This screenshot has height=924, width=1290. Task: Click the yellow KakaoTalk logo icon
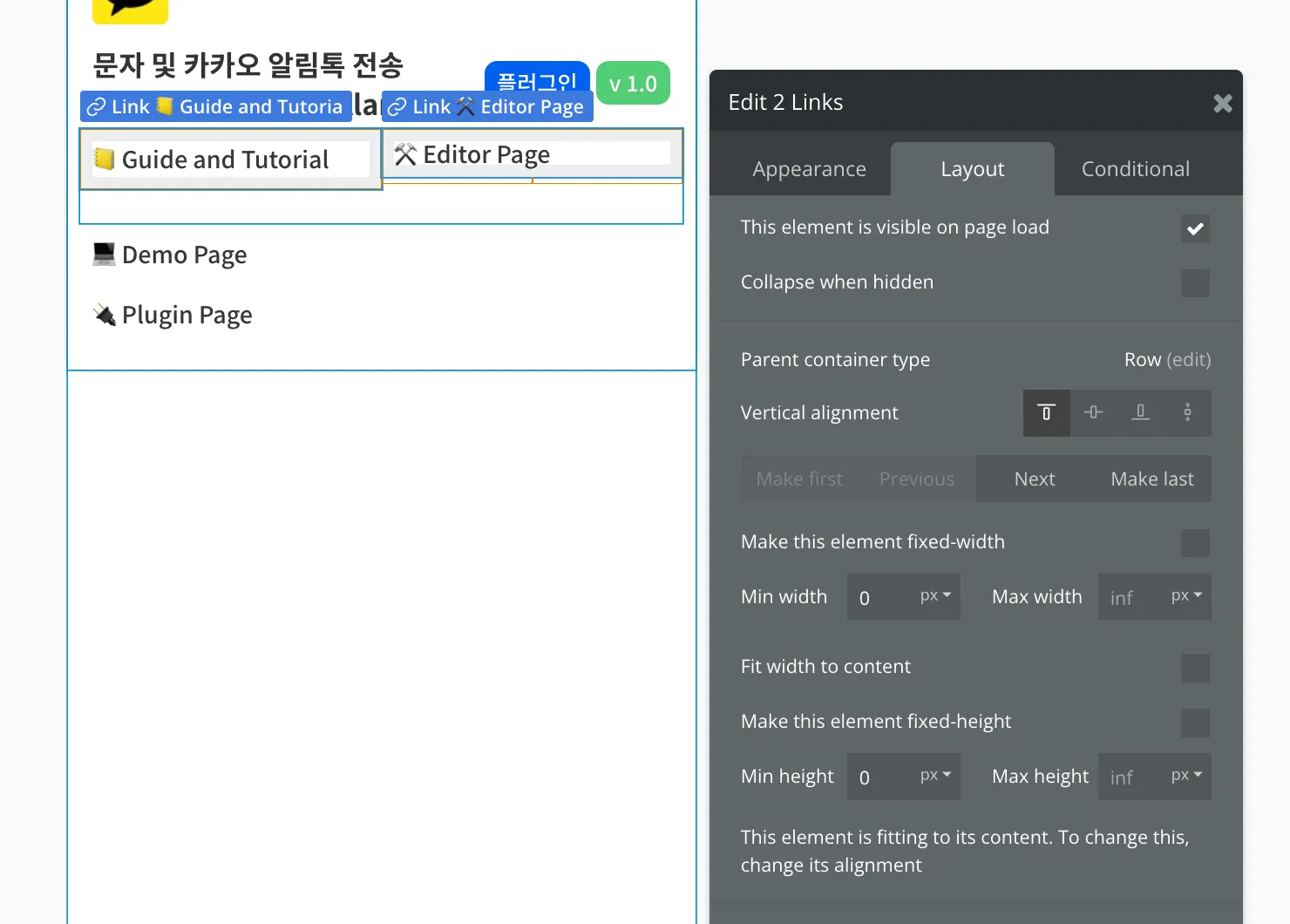coord(130,10)
